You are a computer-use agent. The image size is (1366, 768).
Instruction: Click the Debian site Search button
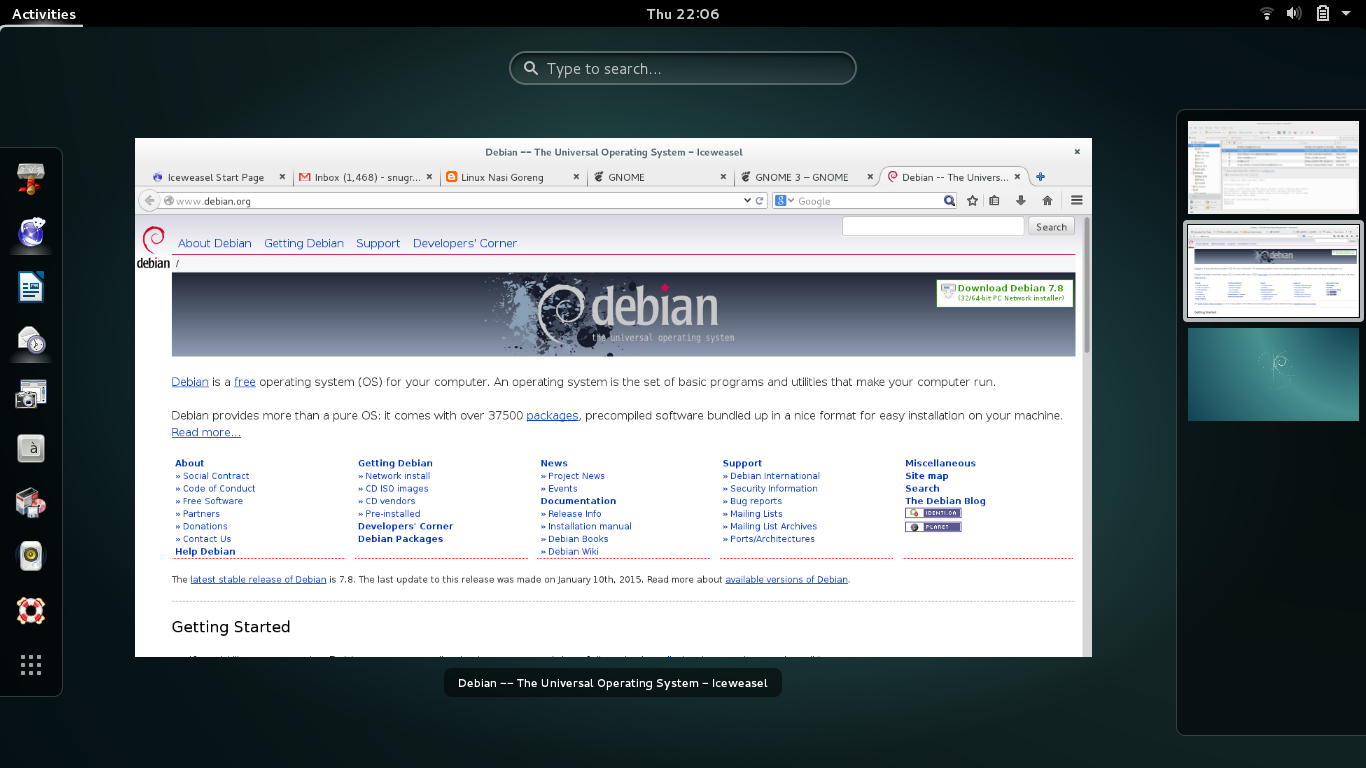[x=1051, y=227]
